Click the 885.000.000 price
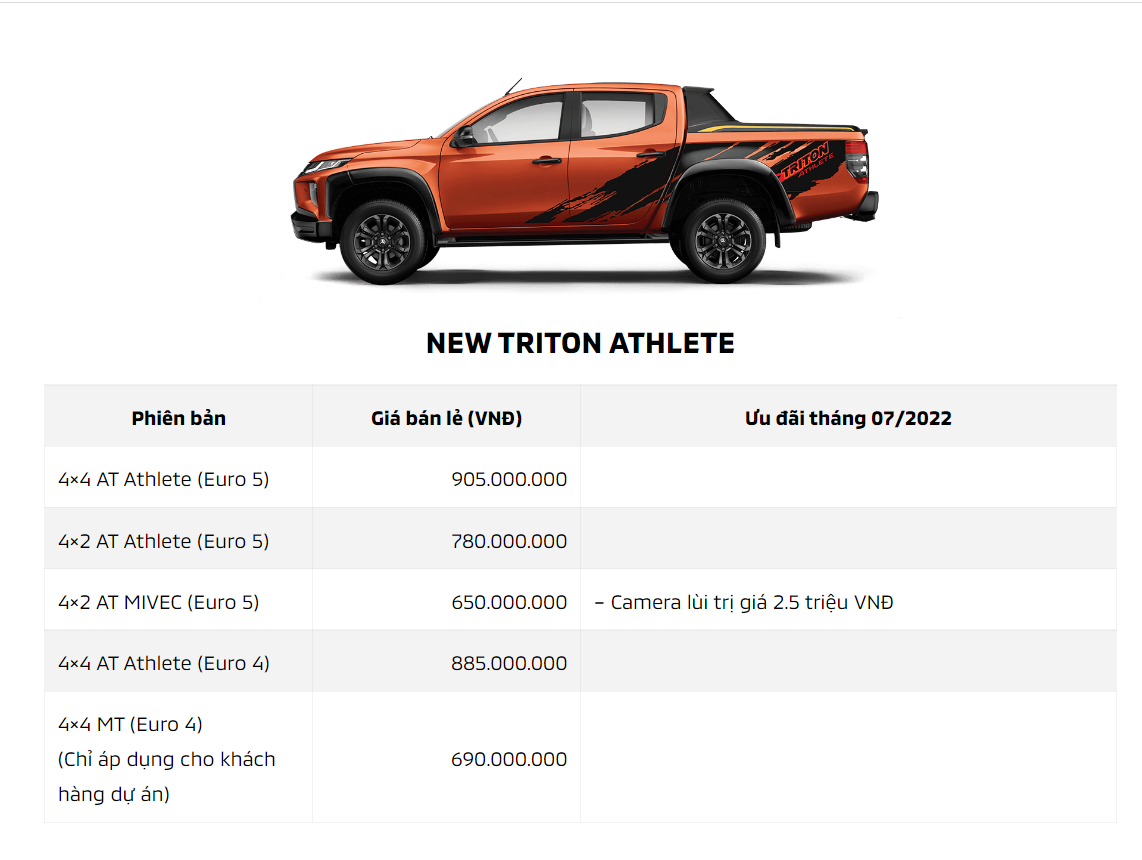Image resolution: width=1142 pixels, height=860 pixels. (509, 663)
